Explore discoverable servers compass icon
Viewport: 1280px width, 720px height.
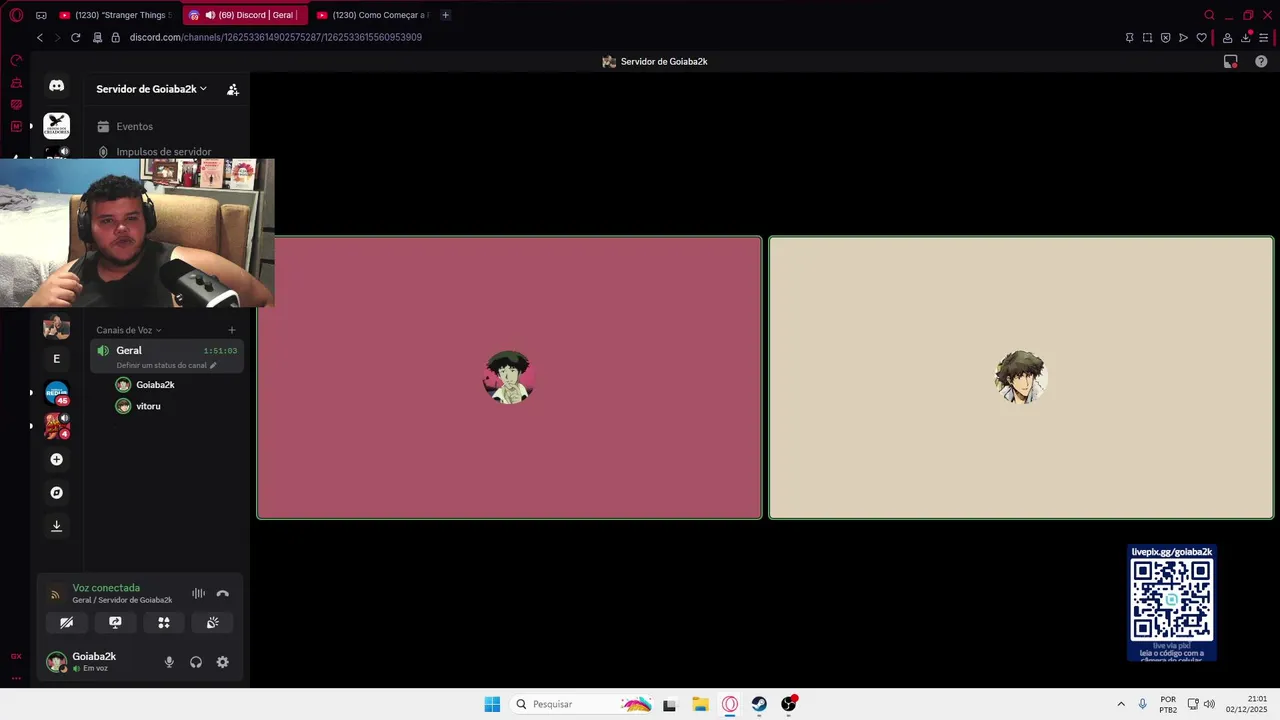(x=57, y=493)
